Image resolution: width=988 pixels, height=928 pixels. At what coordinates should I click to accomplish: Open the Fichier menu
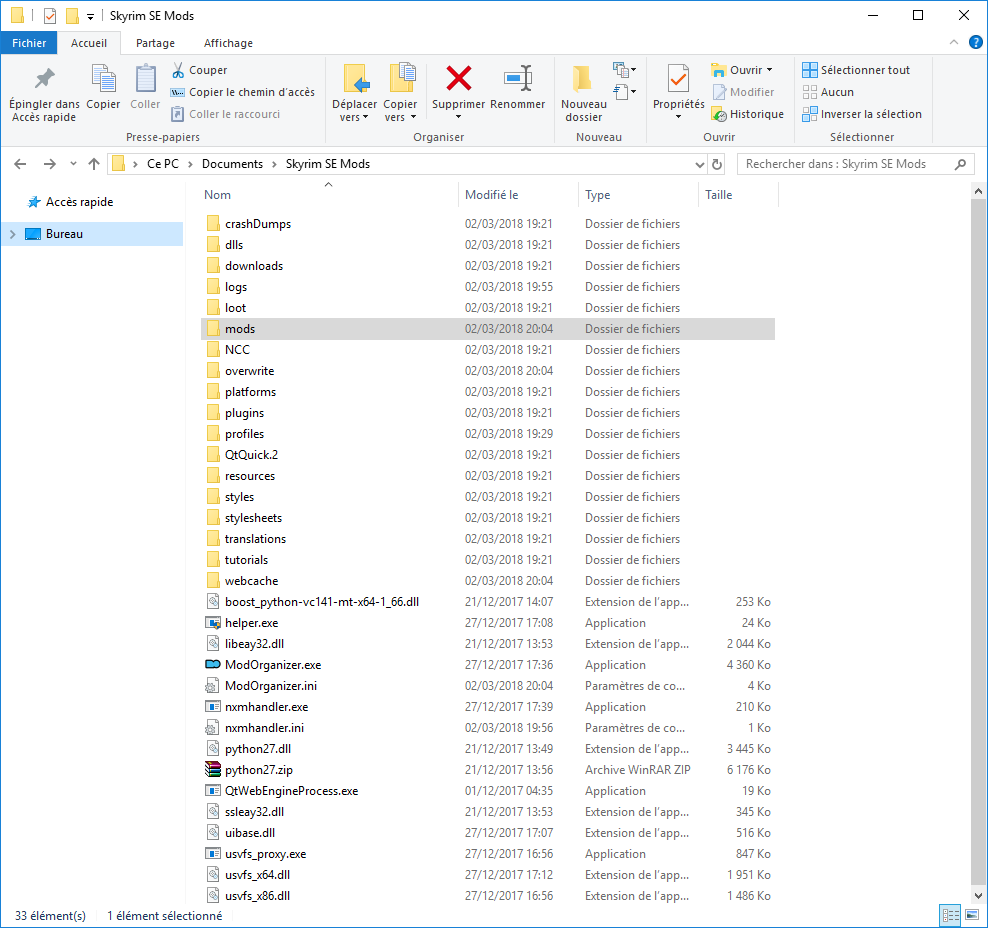point(29,43)
